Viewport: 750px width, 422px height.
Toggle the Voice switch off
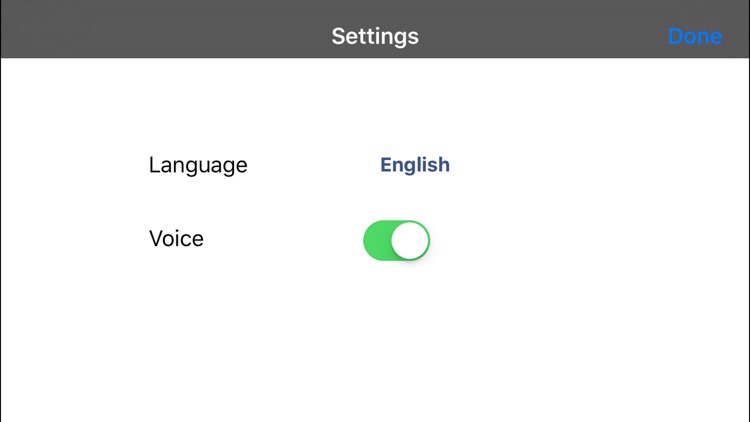click(x=397, y=240)
